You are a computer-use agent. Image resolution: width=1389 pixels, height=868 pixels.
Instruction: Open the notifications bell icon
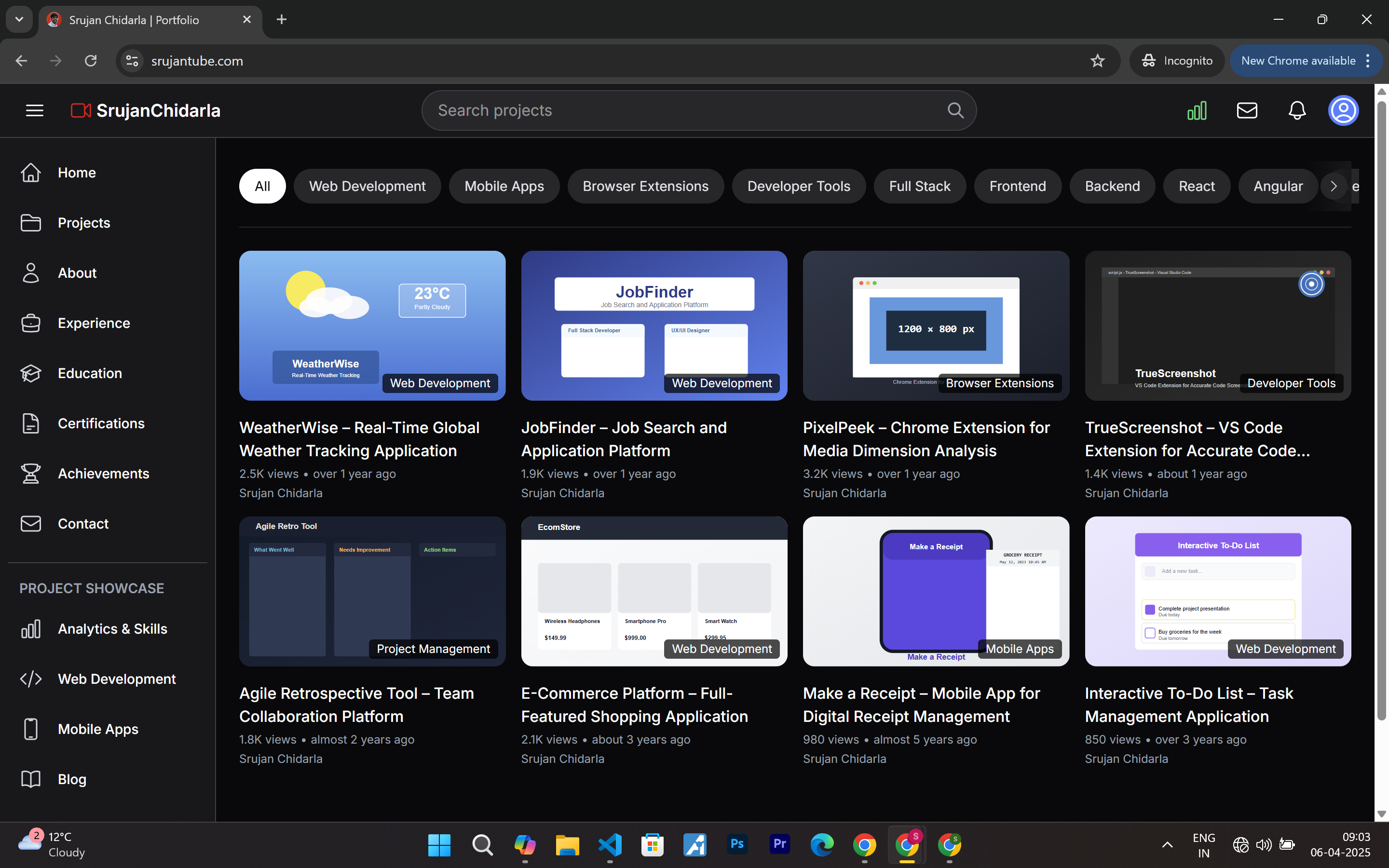click(1296, 110)
